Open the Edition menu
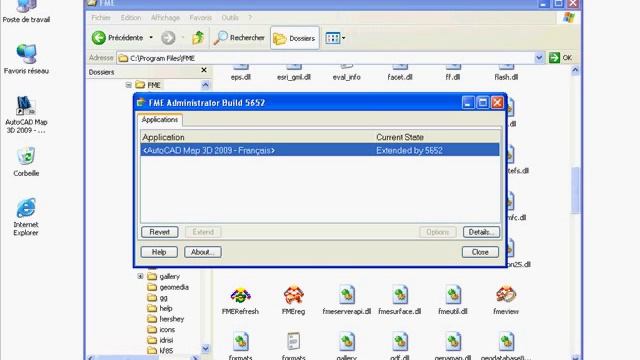 click(131, 18)
